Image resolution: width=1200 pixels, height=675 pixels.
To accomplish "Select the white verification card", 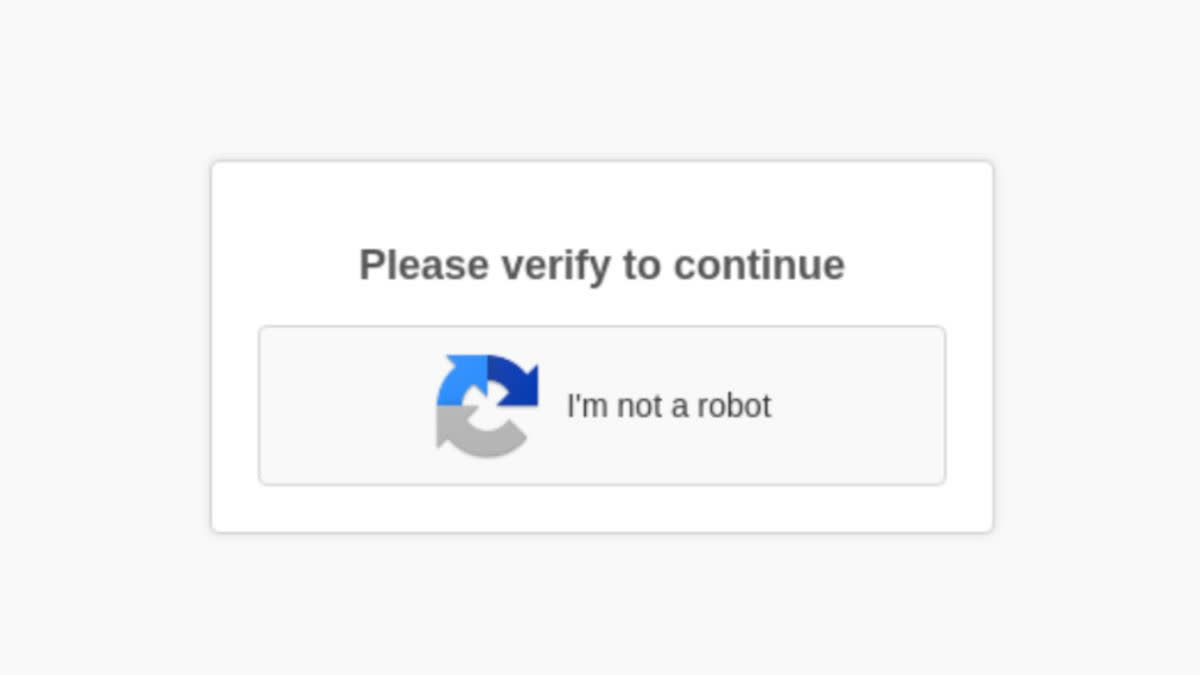I will [x=601, y=345].
